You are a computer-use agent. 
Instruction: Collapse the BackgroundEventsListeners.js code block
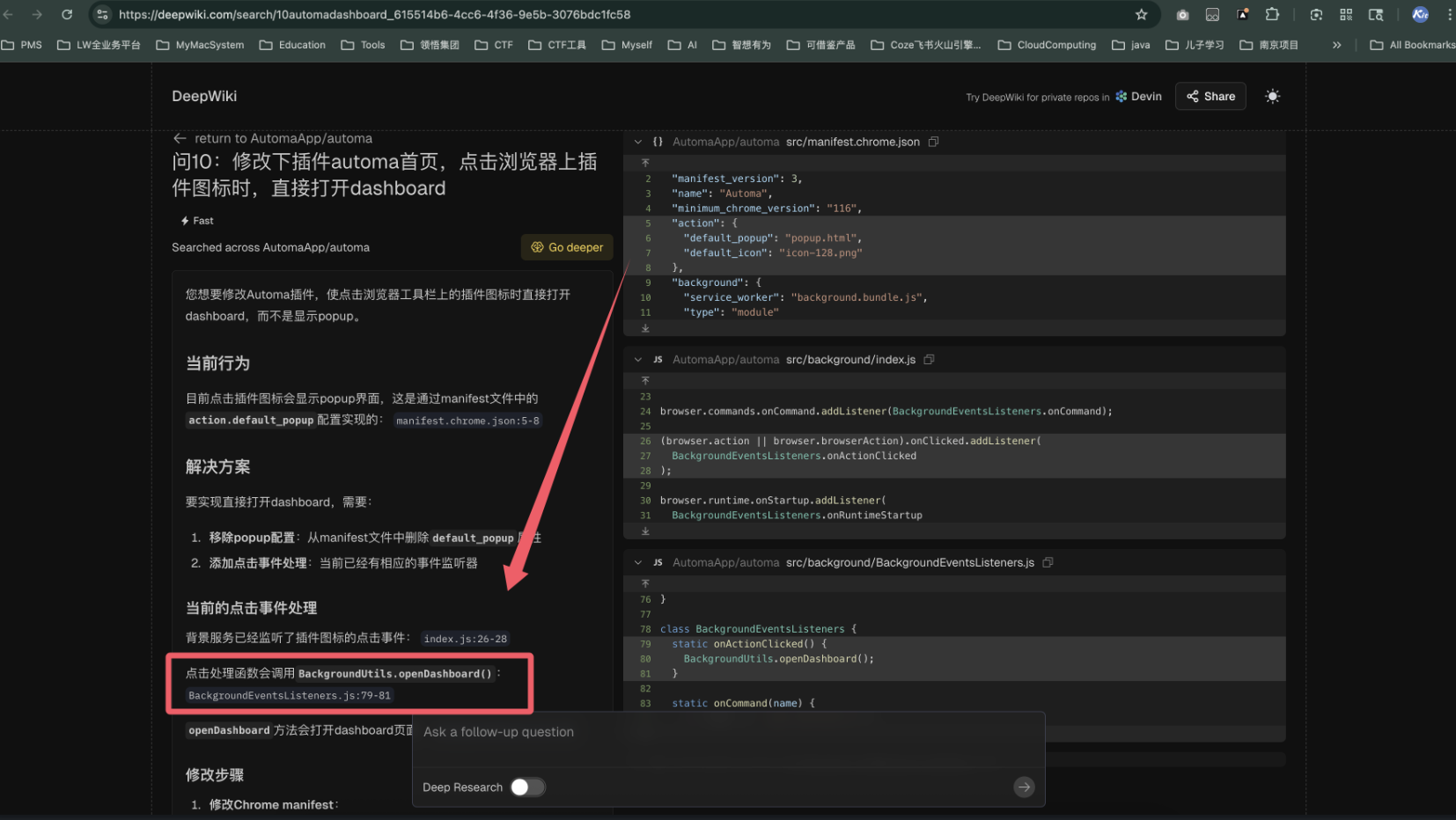tap(638, 562)
